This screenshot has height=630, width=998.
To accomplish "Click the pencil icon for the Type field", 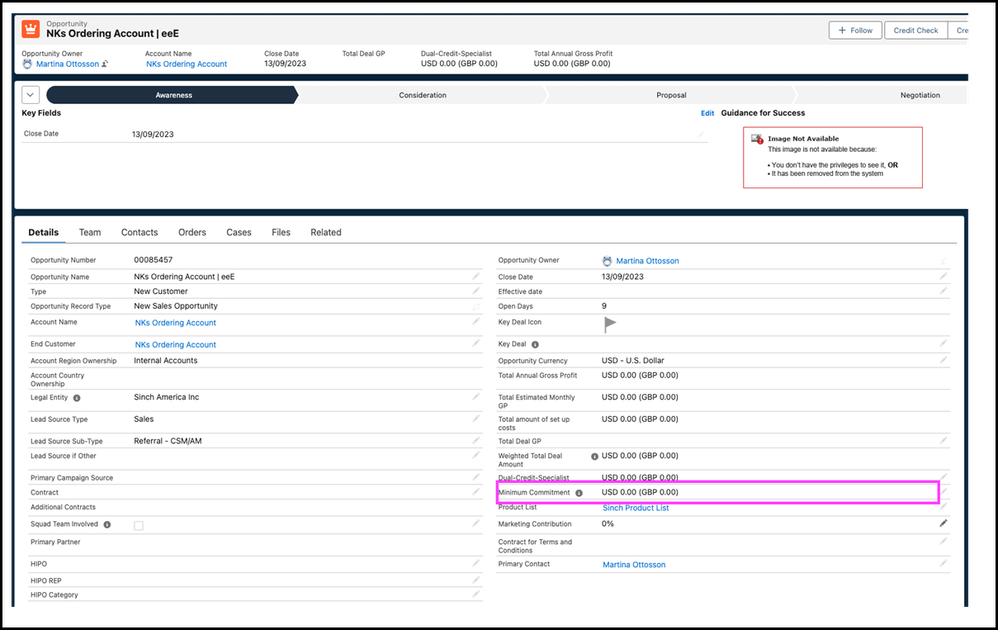I will [475, 291].
